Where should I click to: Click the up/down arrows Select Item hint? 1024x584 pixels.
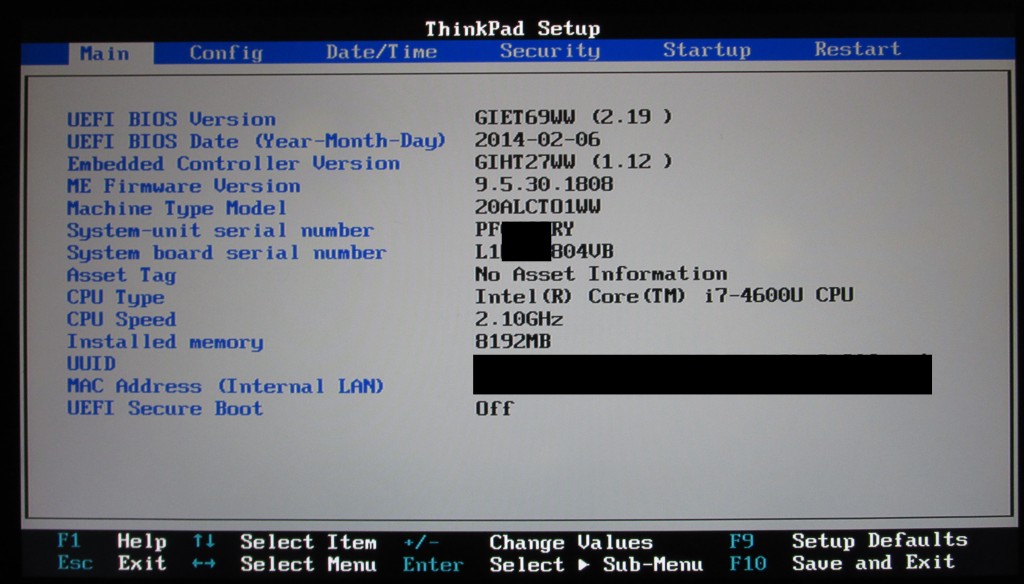(x=285, y=542)
